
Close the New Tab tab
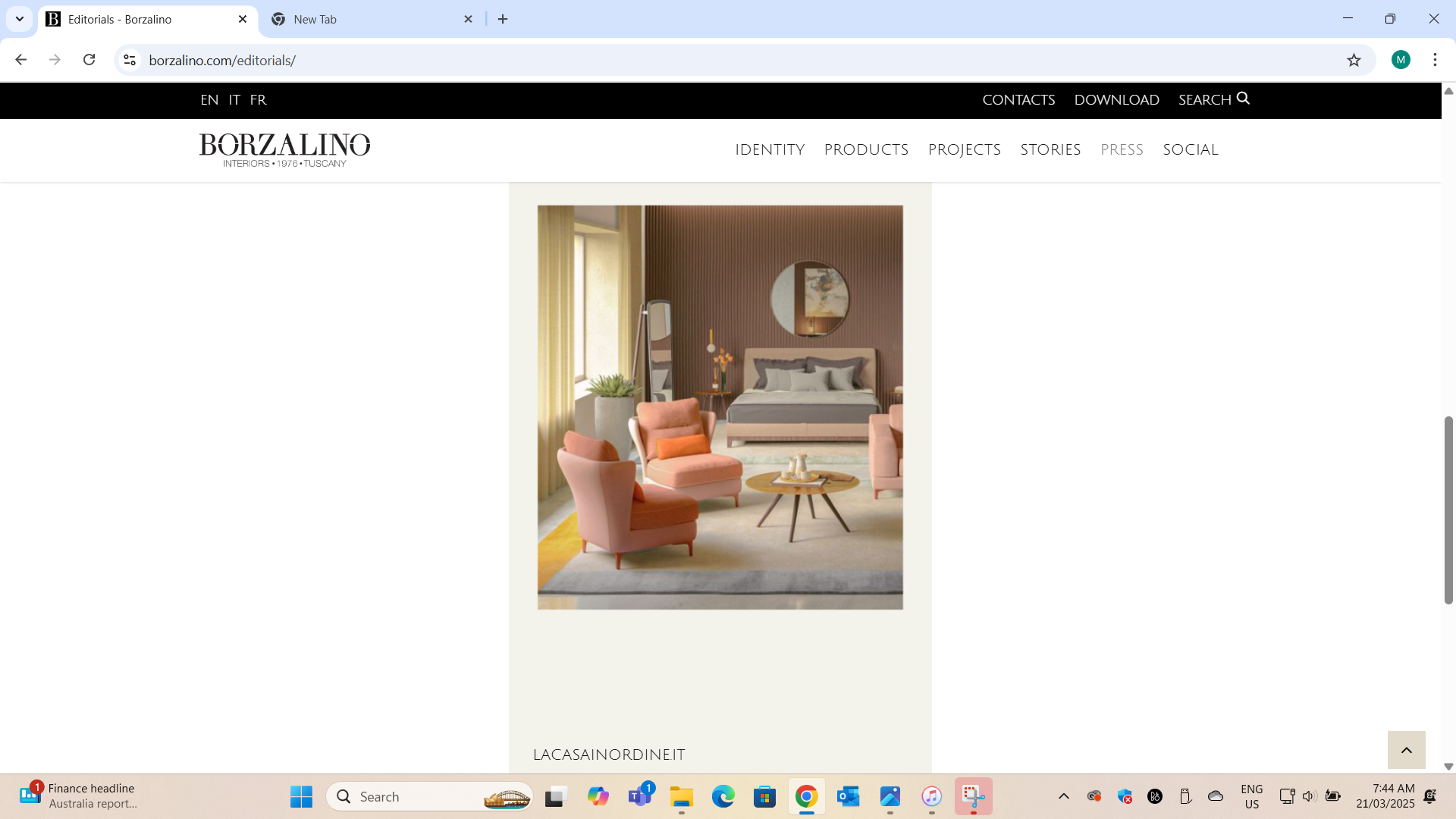point(468,19)
